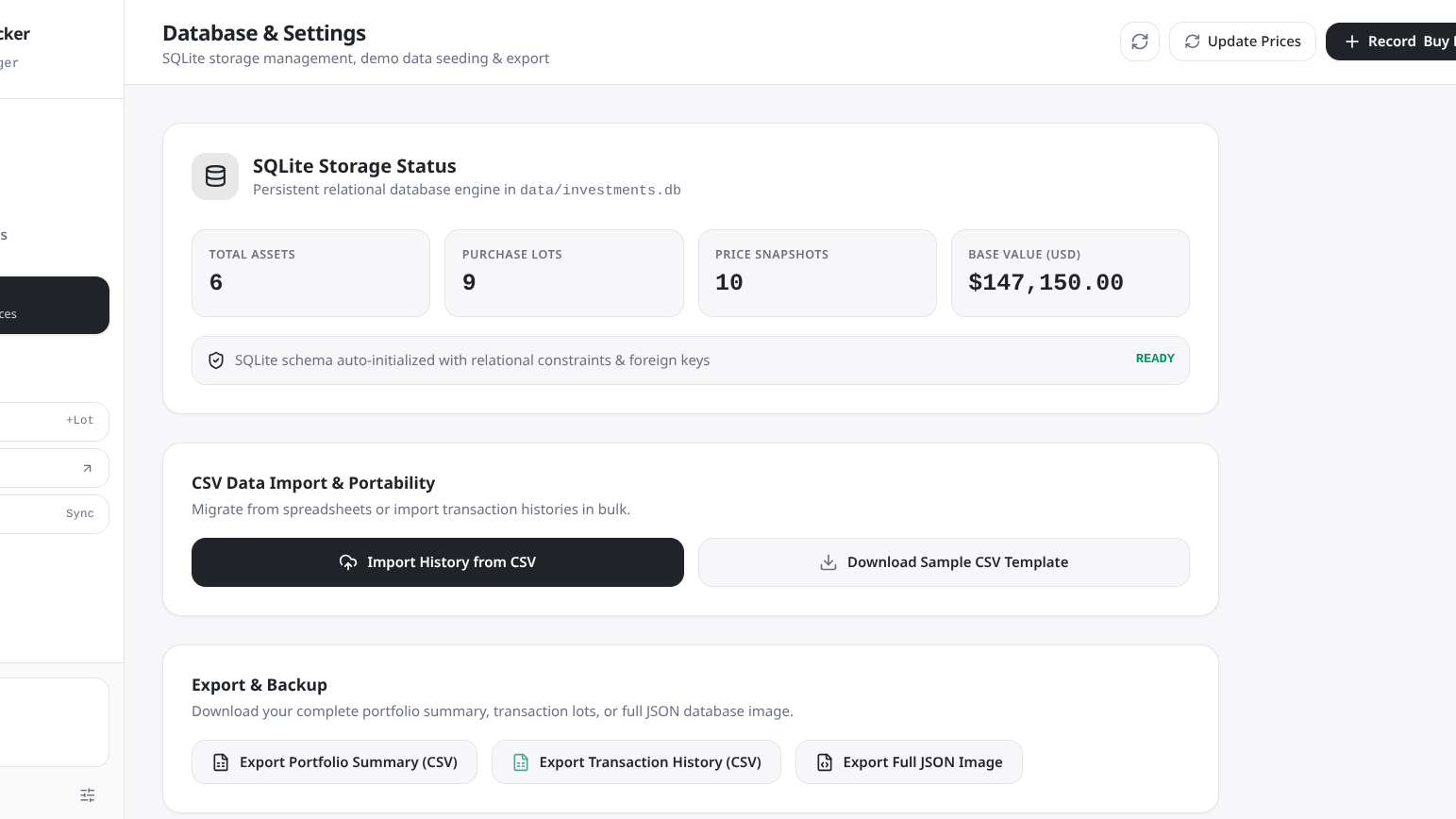This screenshot has width=1456, height=819.
Task: Click the Total Assets stat card
Action: [310, 273]
